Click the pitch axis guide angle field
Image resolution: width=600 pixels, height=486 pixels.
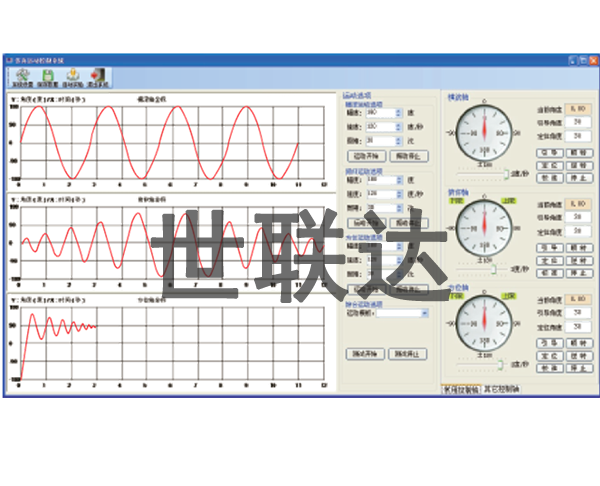coord(578,217)
